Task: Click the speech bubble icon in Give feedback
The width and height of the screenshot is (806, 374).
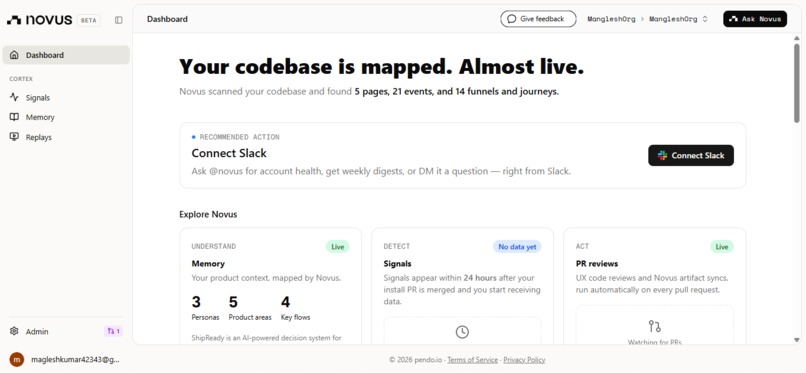Action: pyautogui.click(x=511, y=19)
